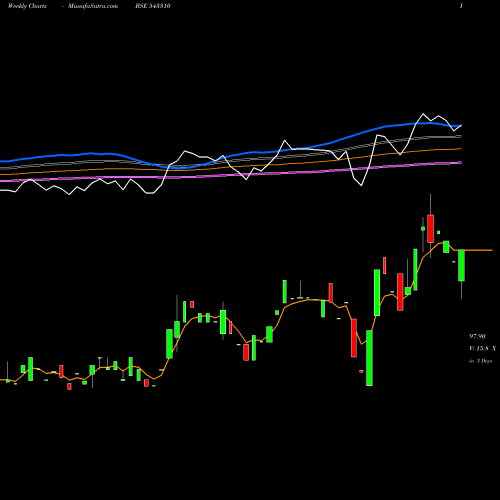Click the 'BSE 543310' symbol text
Image resolution: width=500 pixels, height=500 pixels.
pyautogui.click(x=153, y=6)
